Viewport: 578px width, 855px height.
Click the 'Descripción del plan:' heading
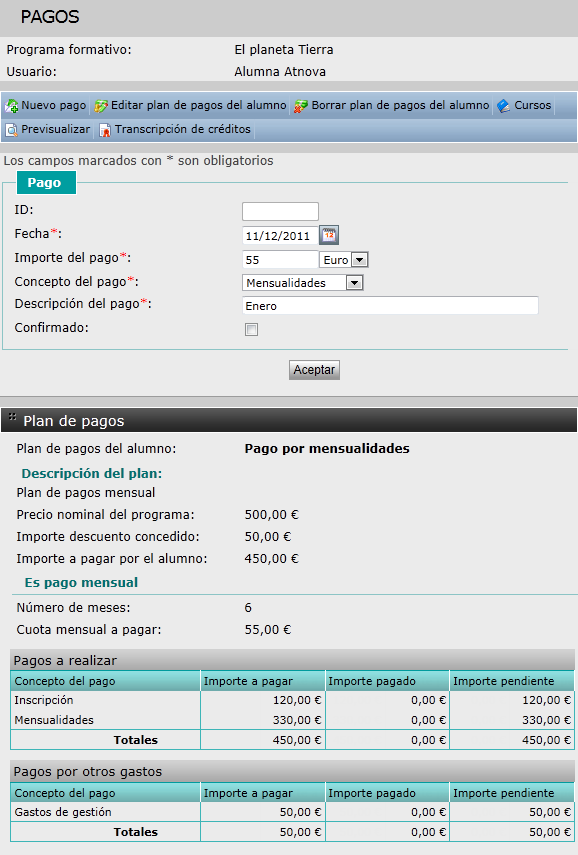92,473
